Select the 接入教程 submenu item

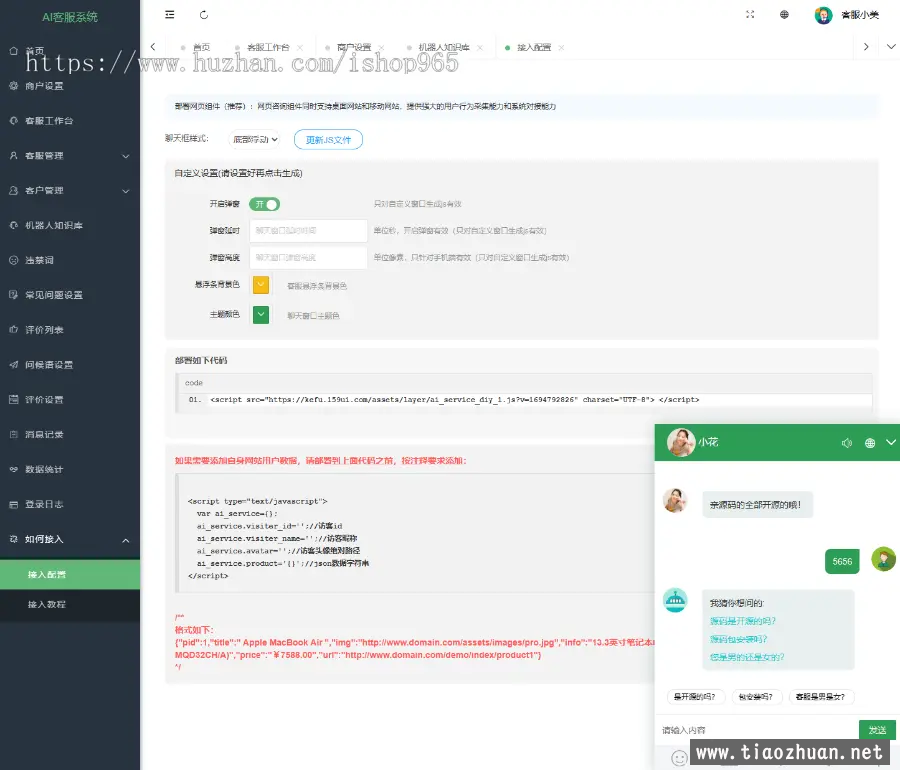(x=69, y=605)
